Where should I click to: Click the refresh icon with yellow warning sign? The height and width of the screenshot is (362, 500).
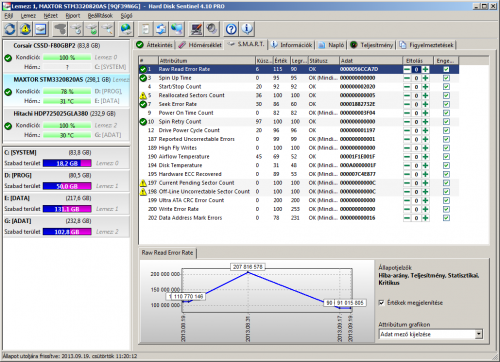click(x=25, y=29)
